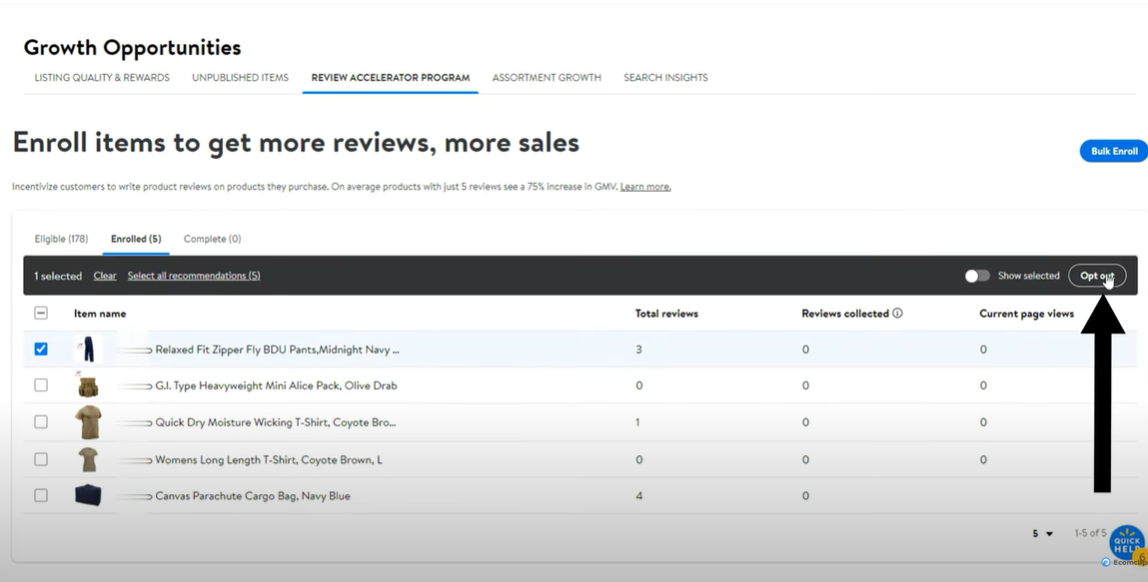Click the Current page views column header
Screen dimensions: 1148x582
click(x=1026, y=313)
